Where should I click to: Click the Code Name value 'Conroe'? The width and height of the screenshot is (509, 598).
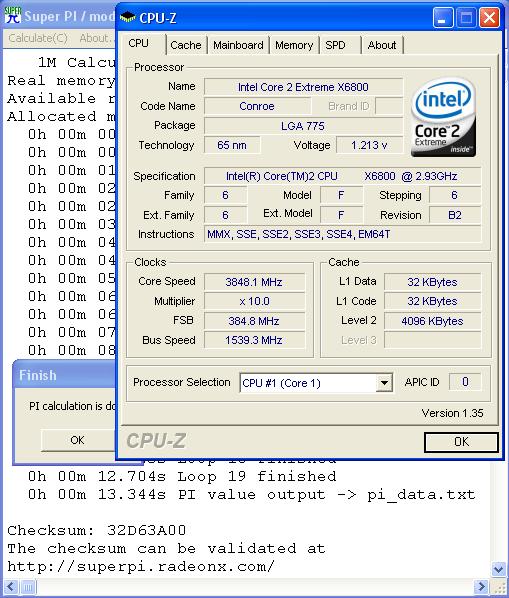(x=257, y=106)
